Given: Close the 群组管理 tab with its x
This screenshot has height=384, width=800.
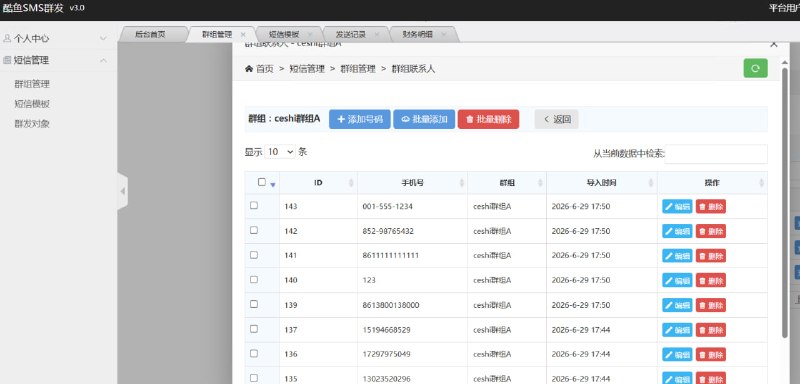Looking at the screenshot, I should [x=243, y=35].
